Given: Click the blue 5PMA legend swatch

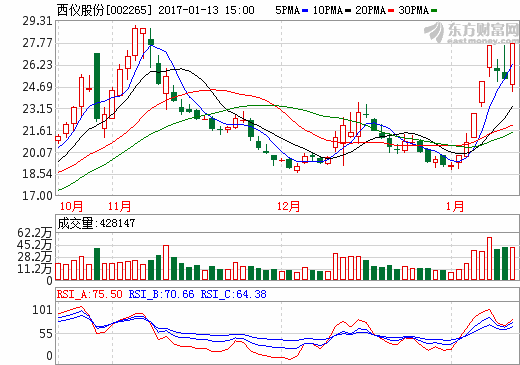Looking at the screenshot, I should tap(305, 11).
